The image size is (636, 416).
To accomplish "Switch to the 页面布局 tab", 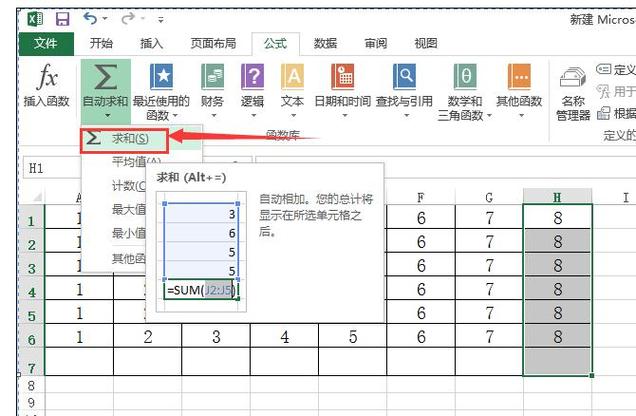I will tap(213, 43).
